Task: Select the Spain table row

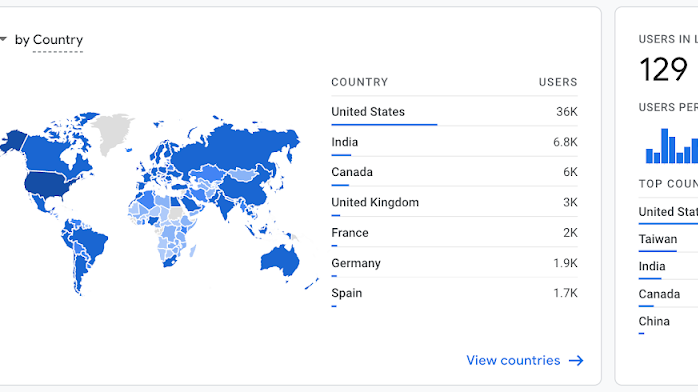Action: click(455, 293)
